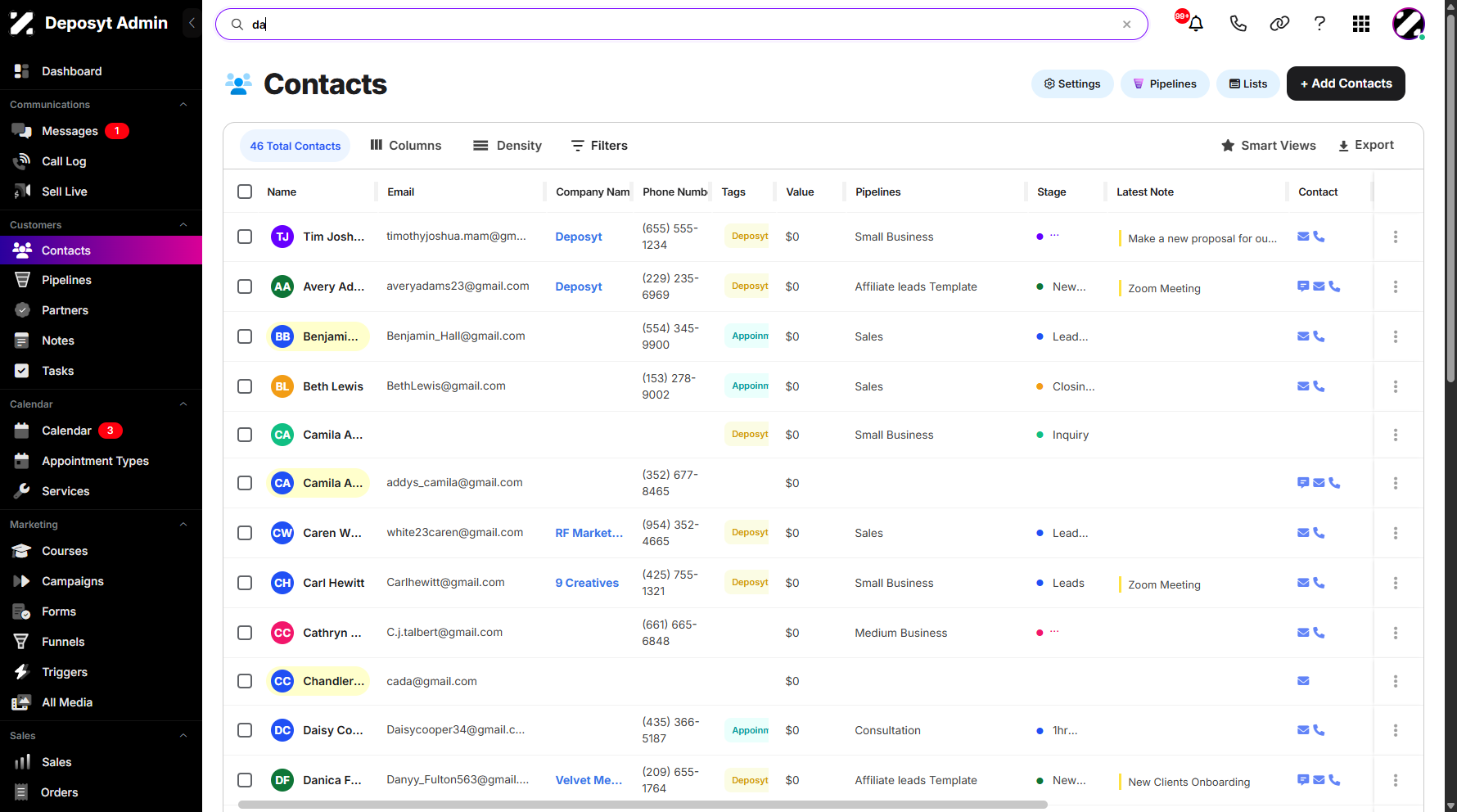Image resolution: width=1457 pixels, height=812 pixels.
Task: Open row options for Carl Hewitt
Action: pyautogui.click(x=1396, y=583)
